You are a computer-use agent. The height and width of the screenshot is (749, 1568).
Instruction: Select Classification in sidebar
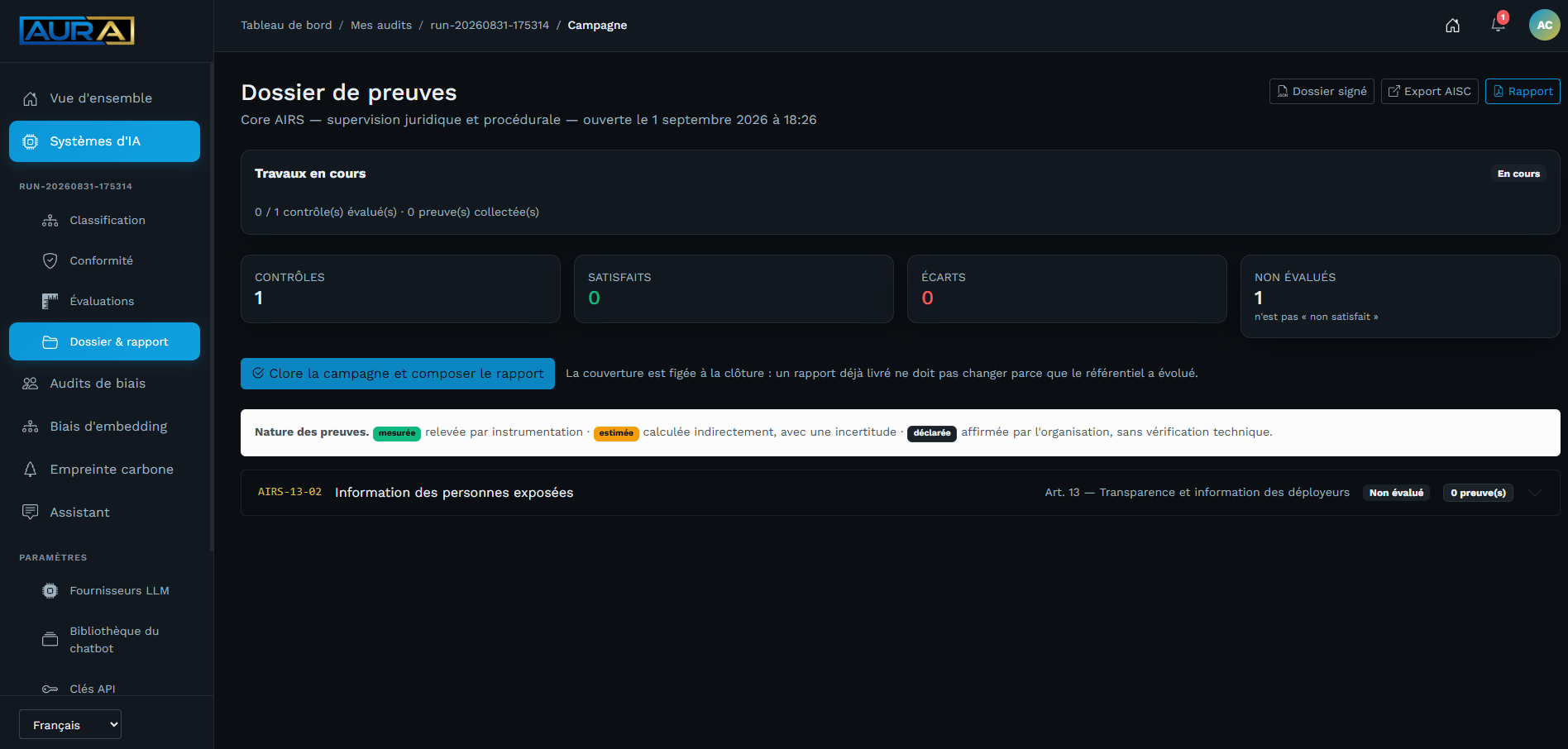[x=104, y=221]
